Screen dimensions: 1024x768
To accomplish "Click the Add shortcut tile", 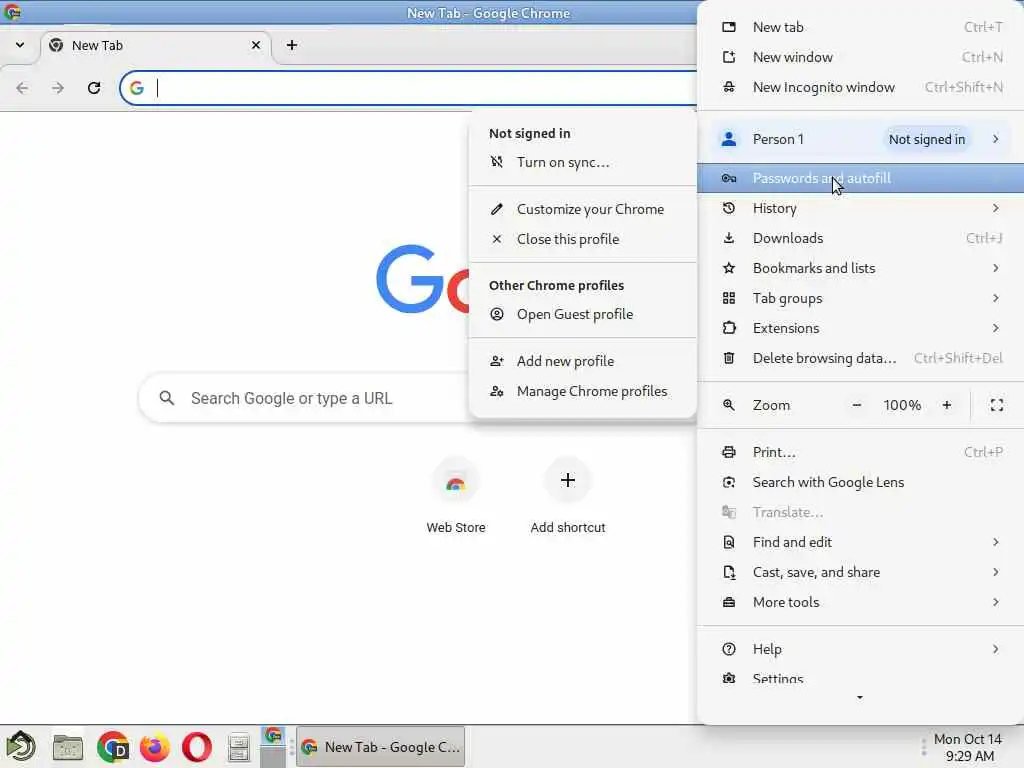I will [x=568, y=496].
